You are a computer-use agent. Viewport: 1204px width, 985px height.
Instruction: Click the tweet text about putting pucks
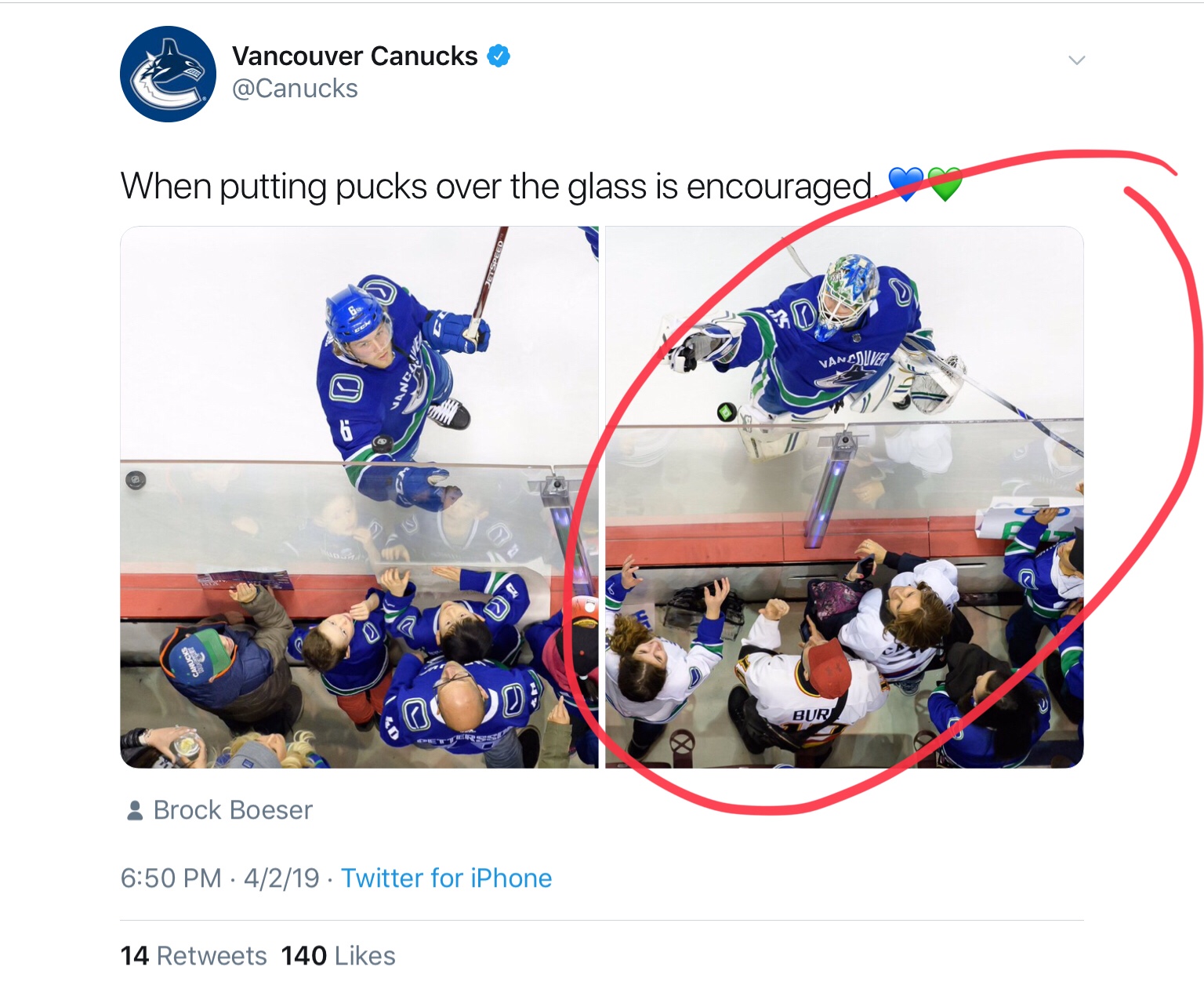496,187
